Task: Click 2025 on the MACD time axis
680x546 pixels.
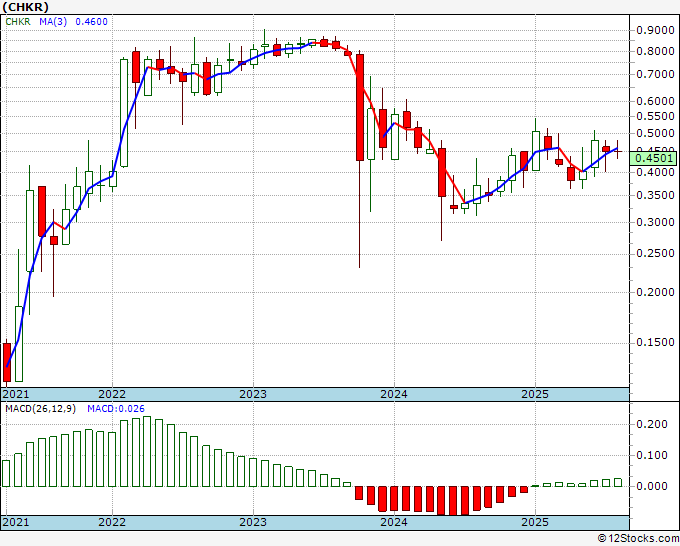Action: click(535, 522)
